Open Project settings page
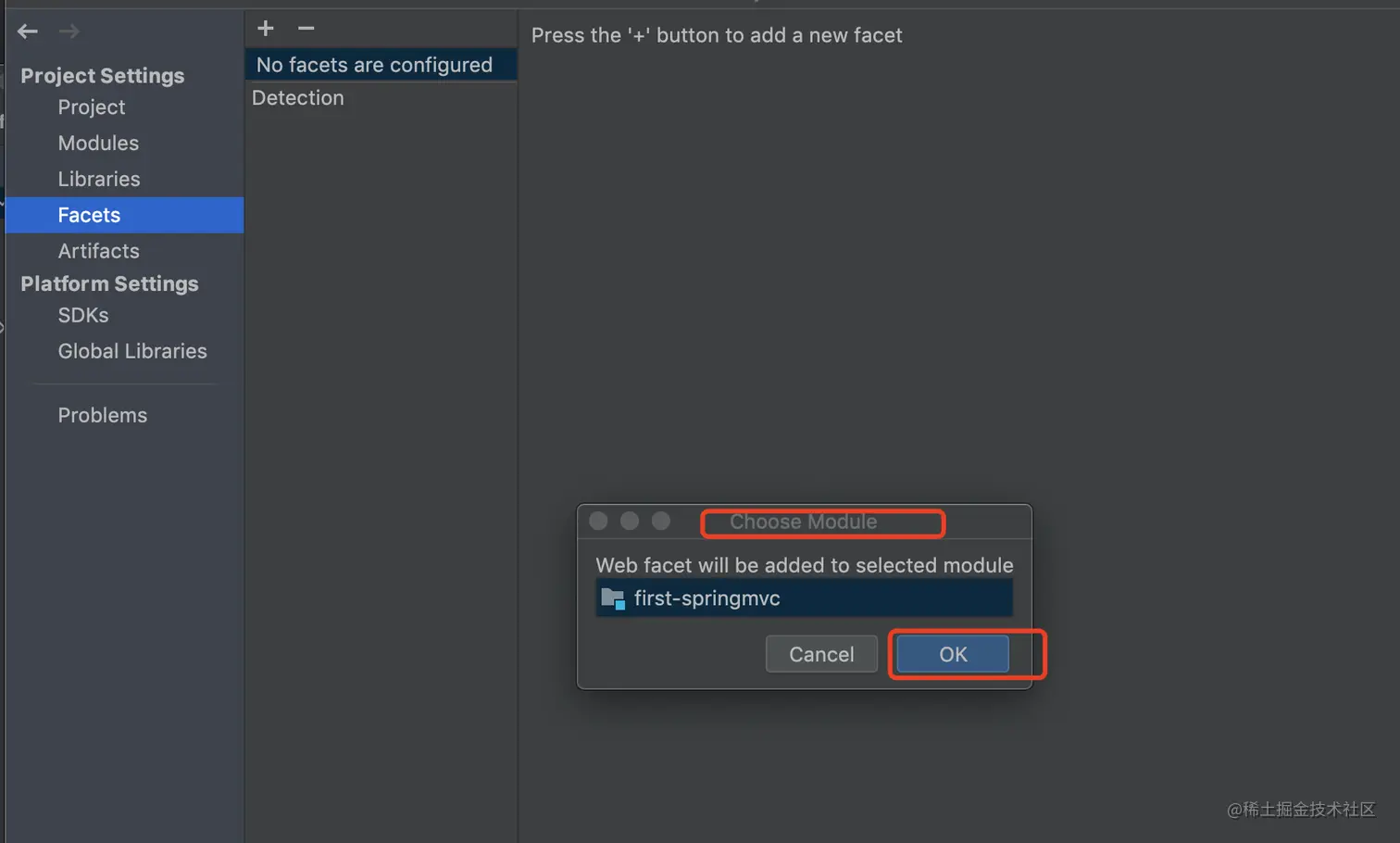Viewport: 1400px width, 843px height. 92,107
